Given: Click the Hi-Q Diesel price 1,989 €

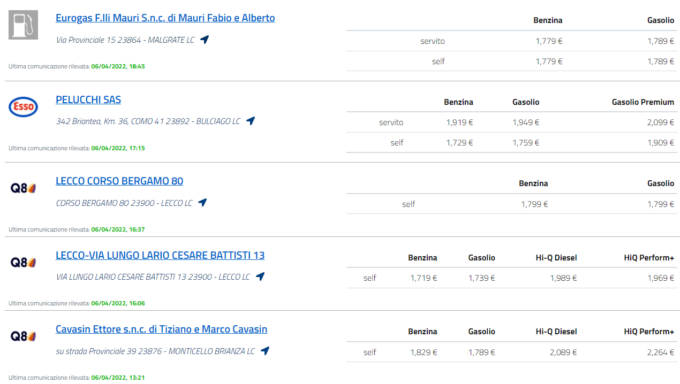Looking at the screenshot, I should (563, 278).
